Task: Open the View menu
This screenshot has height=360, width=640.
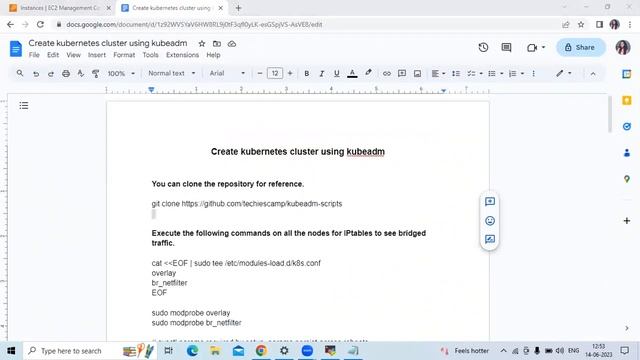Action: pyautogui.click(x=73, y=55)
